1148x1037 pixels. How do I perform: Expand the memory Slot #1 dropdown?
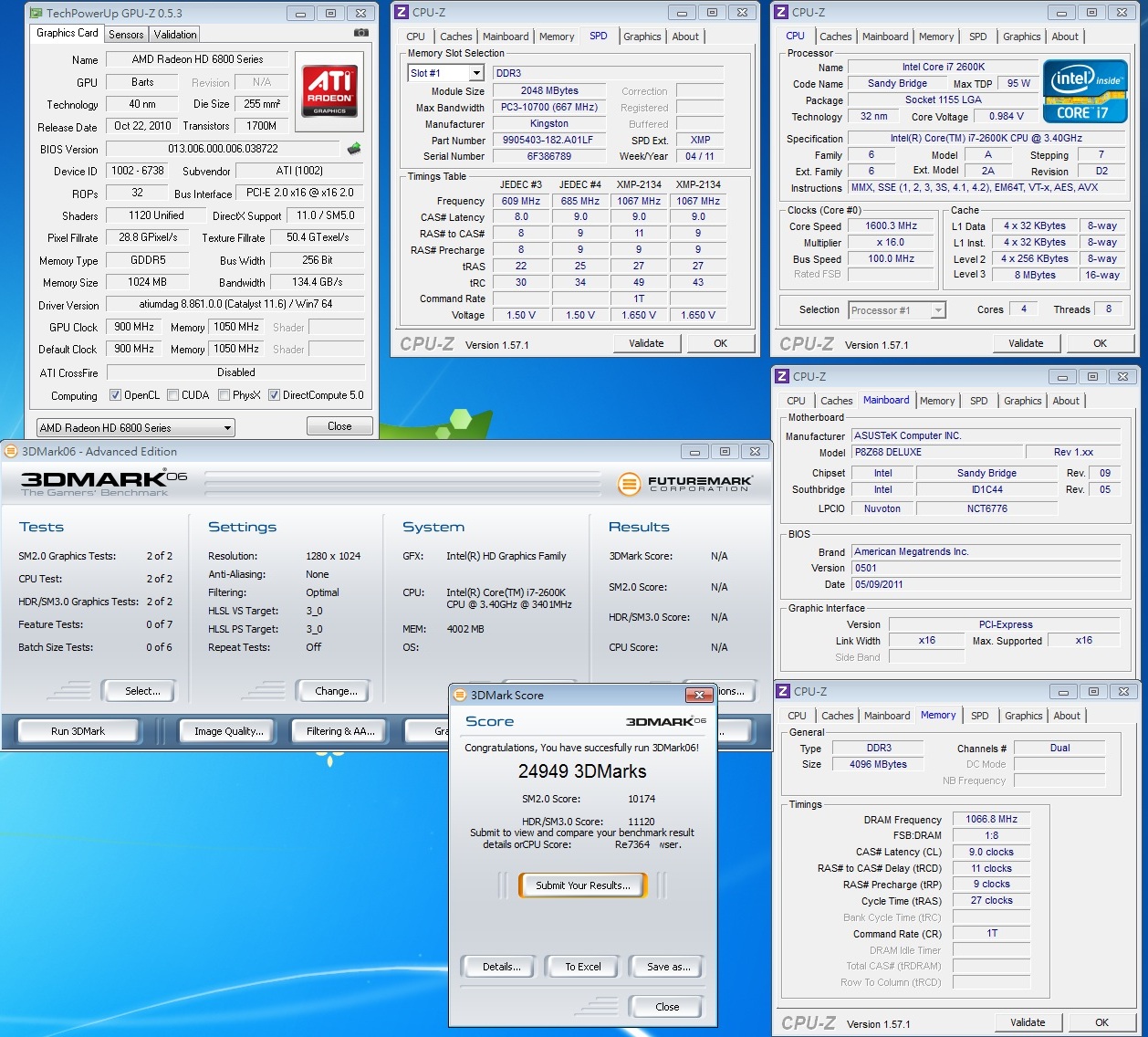pyautogui.click(x=445, y=73)
